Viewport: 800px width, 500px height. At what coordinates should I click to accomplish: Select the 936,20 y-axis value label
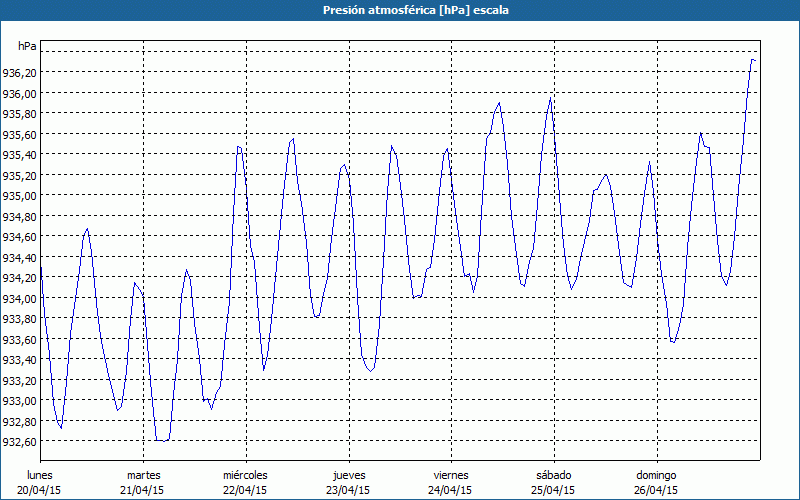tap(20, 73)
